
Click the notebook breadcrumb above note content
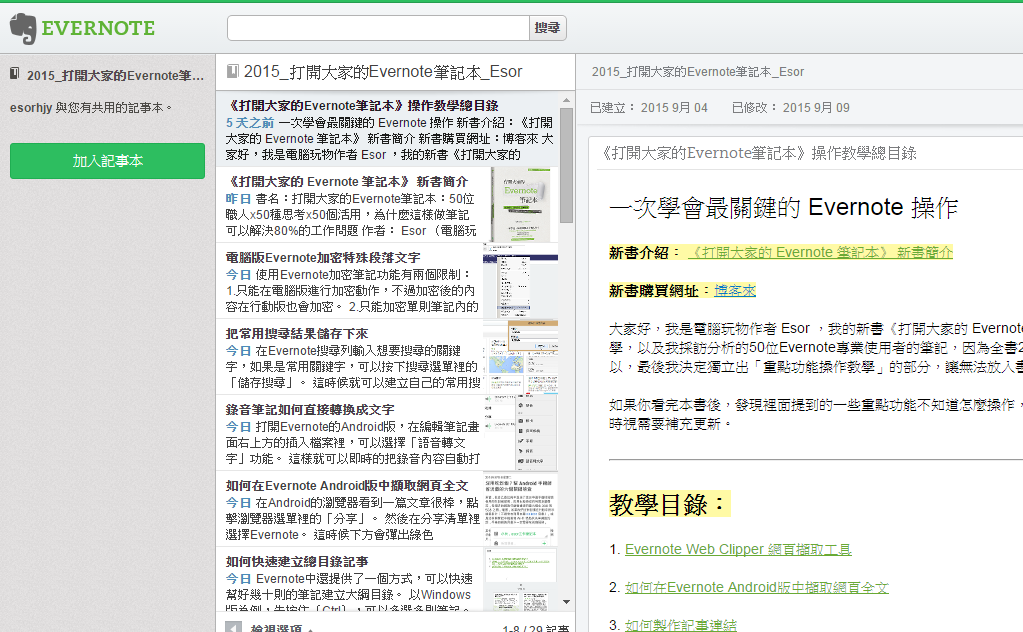[x=697, y=72]
